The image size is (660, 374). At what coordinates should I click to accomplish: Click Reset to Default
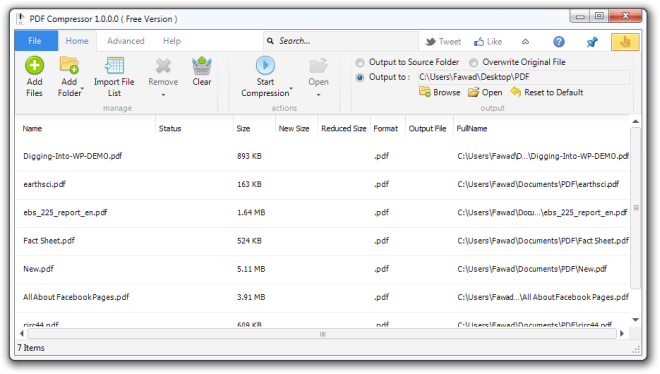tap(547, 92)
